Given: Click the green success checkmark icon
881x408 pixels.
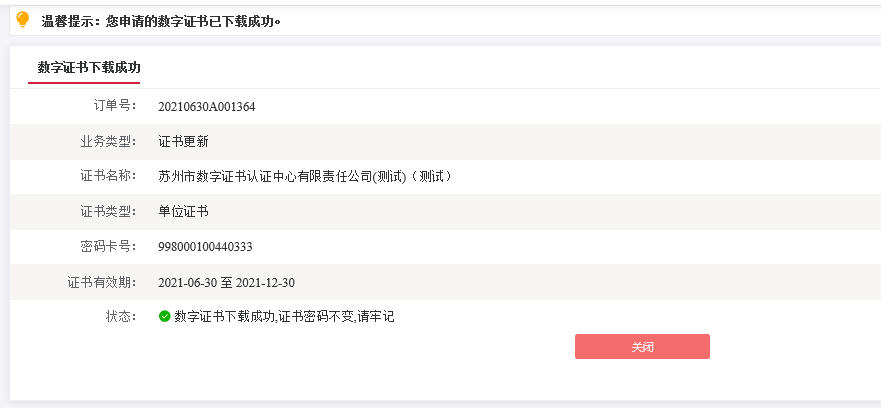Looking at the screenshot, I should tap(165, 316).
